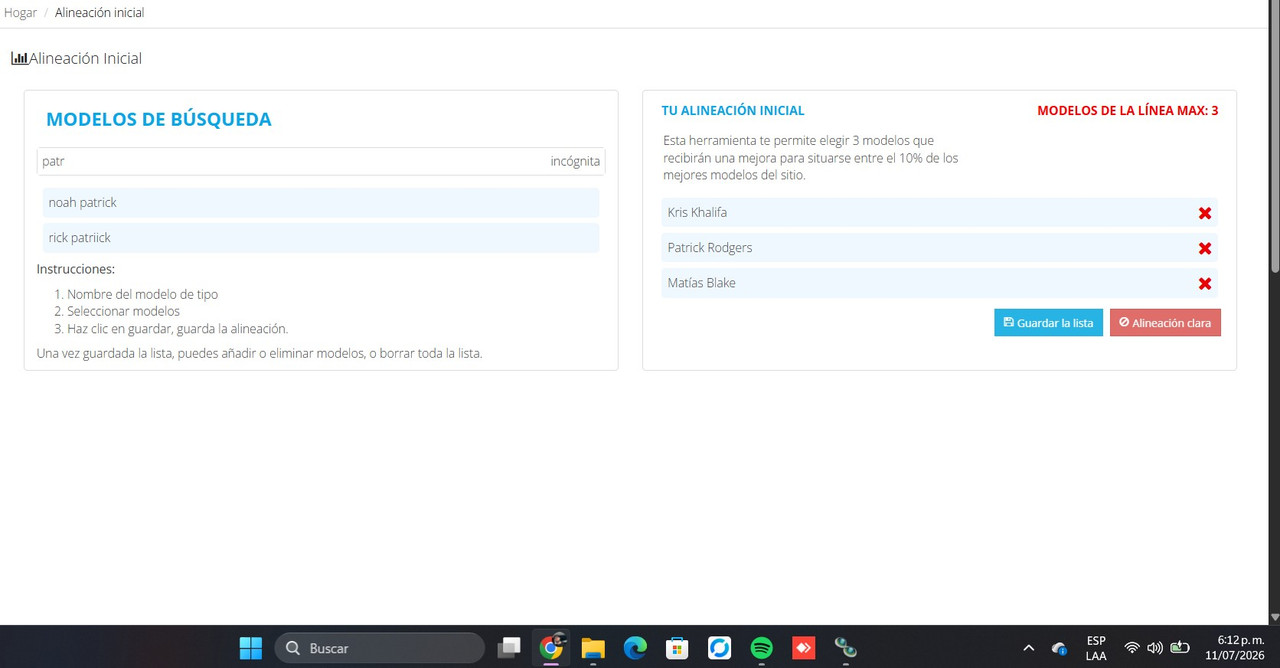Open Windows Start menu
Image resolution: width=1280 pixels, height=668 pixels.
point(251,648)
